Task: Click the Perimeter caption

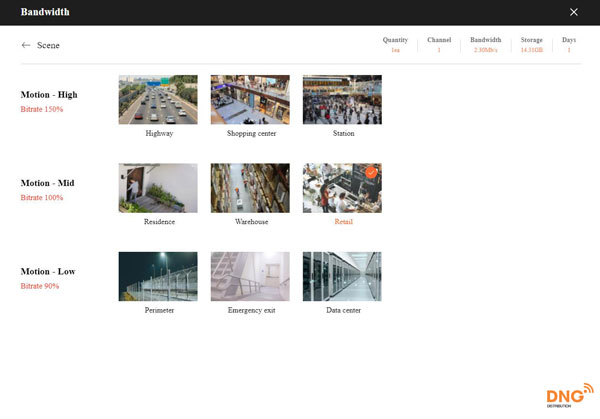Action: (159, 310)
